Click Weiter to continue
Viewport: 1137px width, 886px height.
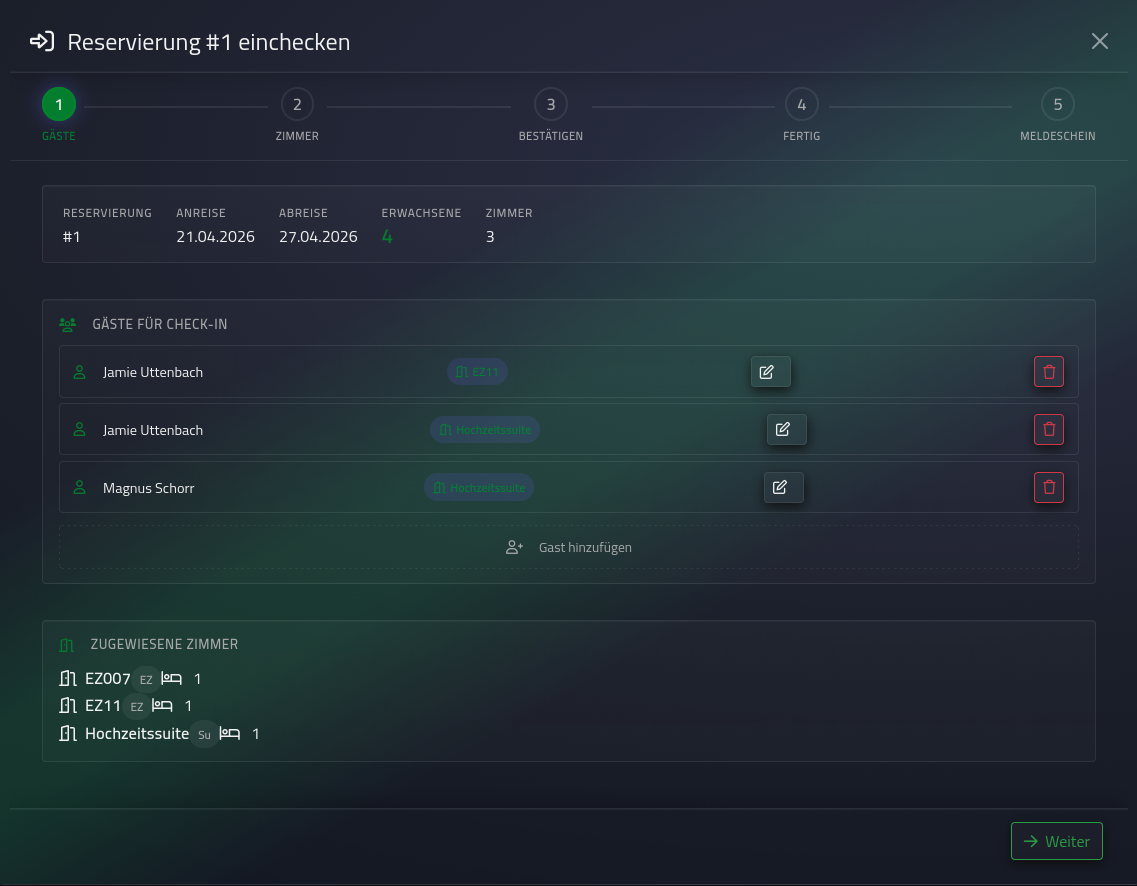(1057, 841)
